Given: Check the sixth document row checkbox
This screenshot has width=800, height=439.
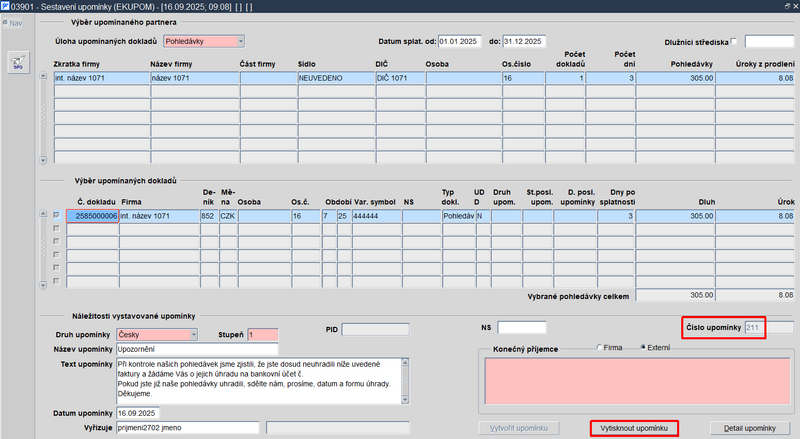Looking at the screenshot, I should click(x=57, y=281).
